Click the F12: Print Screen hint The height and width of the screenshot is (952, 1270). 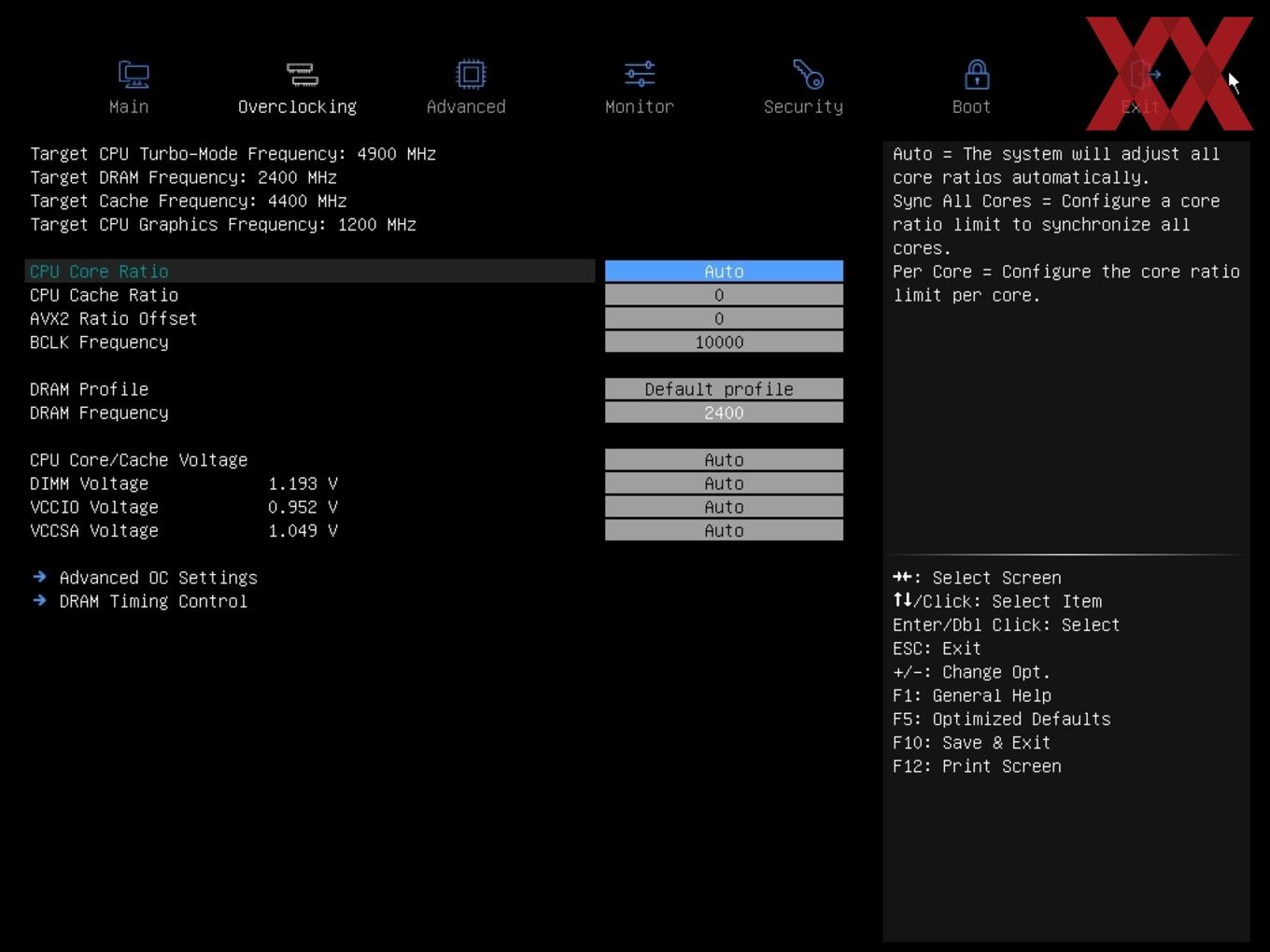(977, 766)
